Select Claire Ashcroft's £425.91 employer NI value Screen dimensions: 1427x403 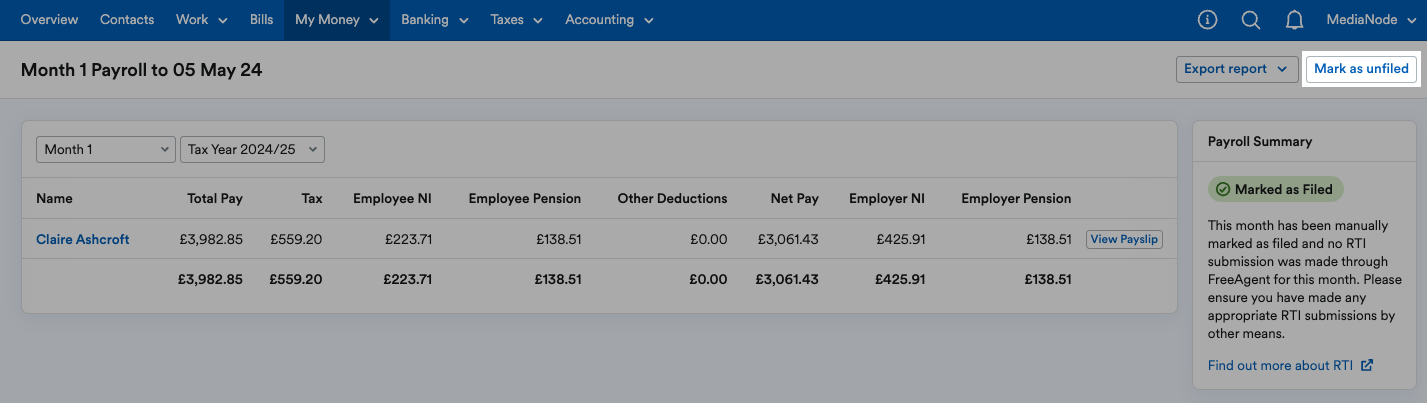901,239
